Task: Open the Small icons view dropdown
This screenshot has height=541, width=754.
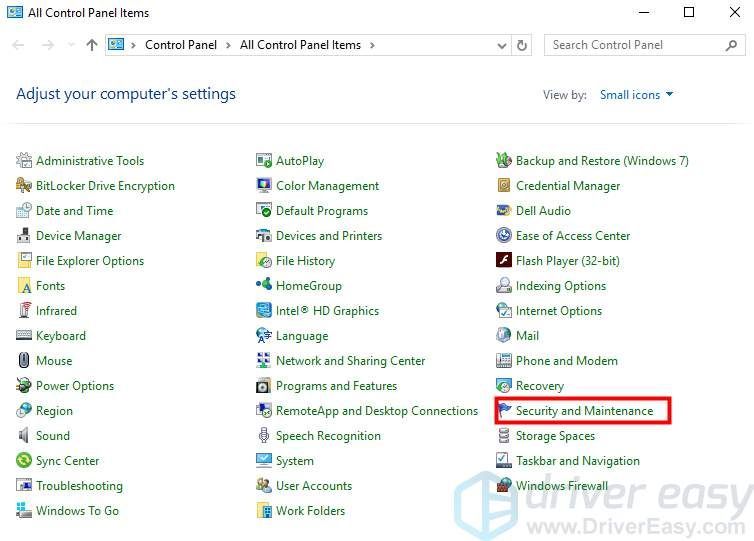Action: (x=636, y=95)
